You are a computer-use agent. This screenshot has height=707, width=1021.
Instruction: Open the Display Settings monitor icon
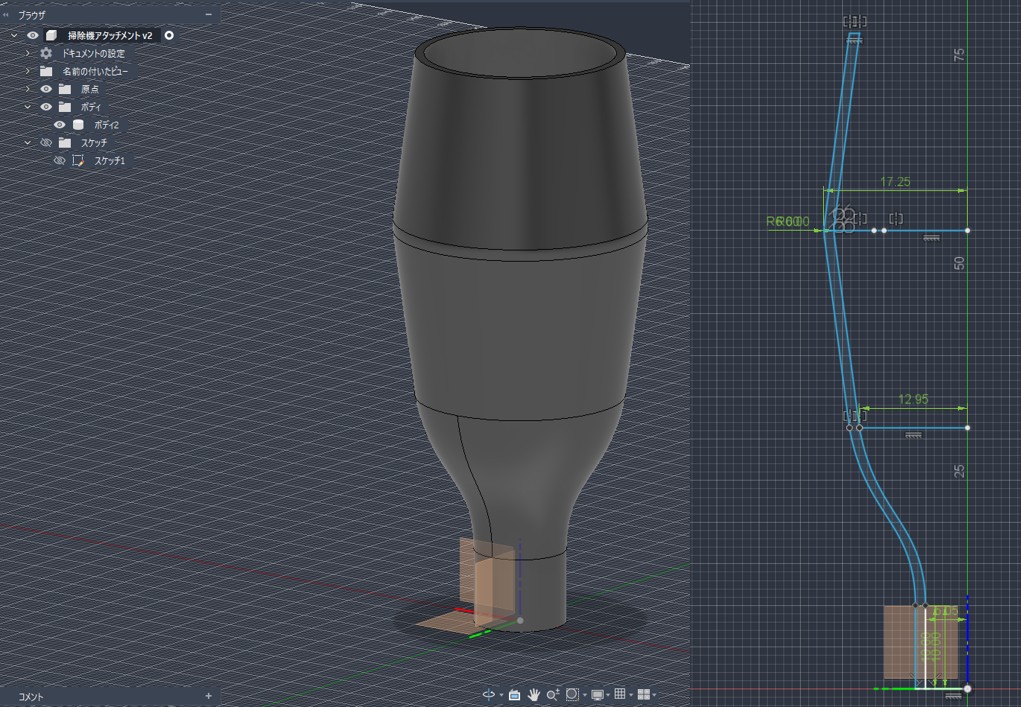(x=597, y=695)
